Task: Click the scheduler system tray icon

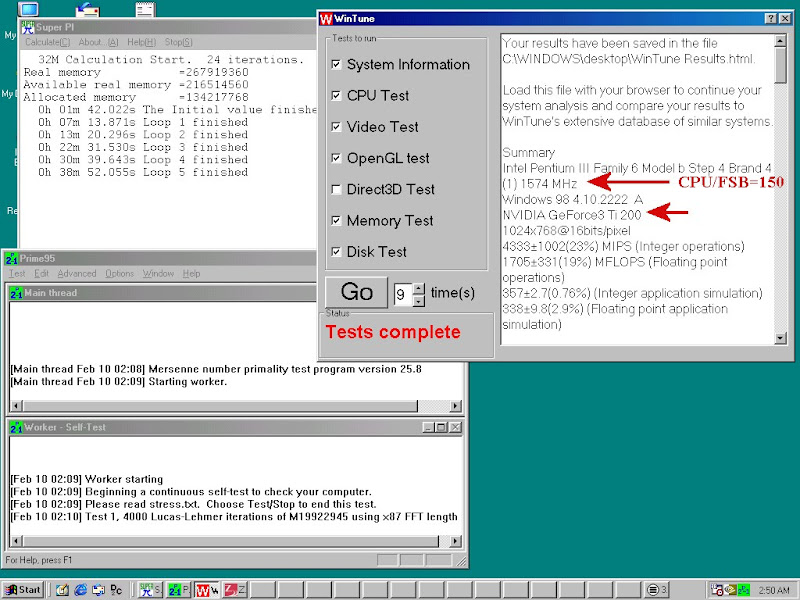Action: click(717, 590)
